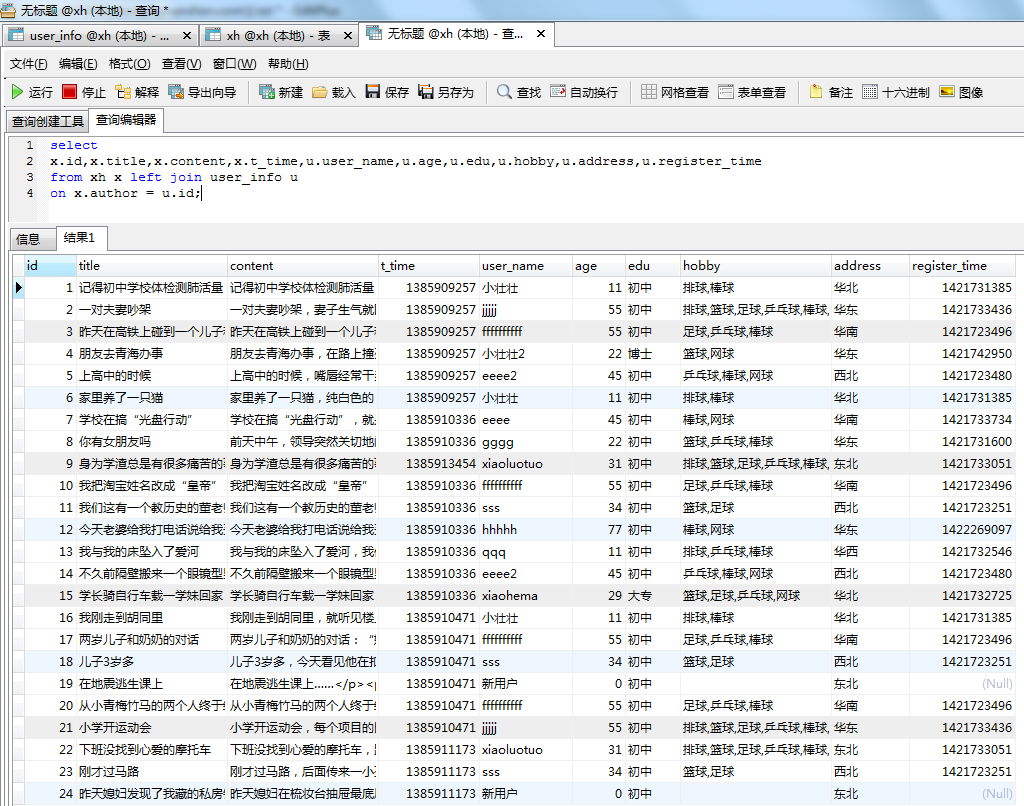This screenshot has width=1024, height=806.
Task: Open the Edit (编辑) menu
Action: pos(78,64)
